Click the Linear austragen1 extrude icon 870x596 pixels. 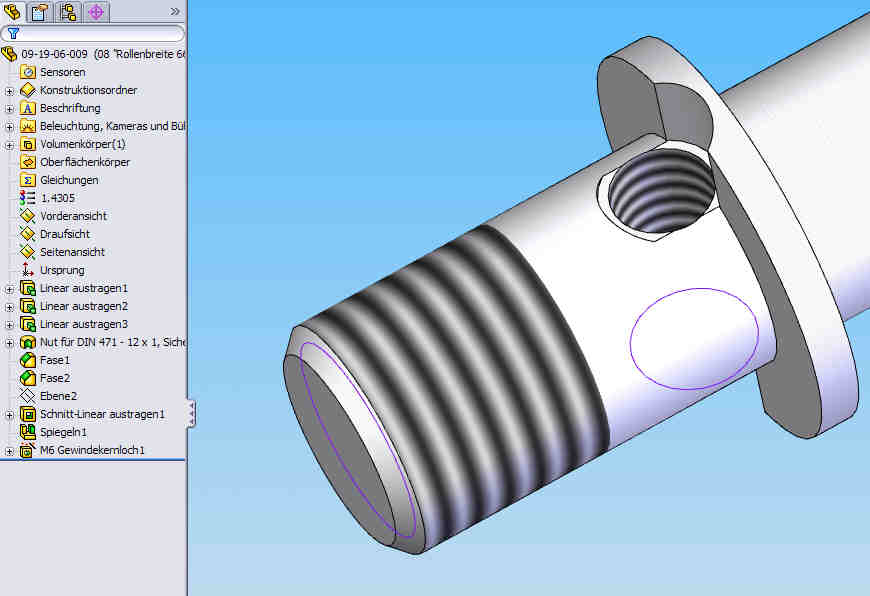[28, 288]
